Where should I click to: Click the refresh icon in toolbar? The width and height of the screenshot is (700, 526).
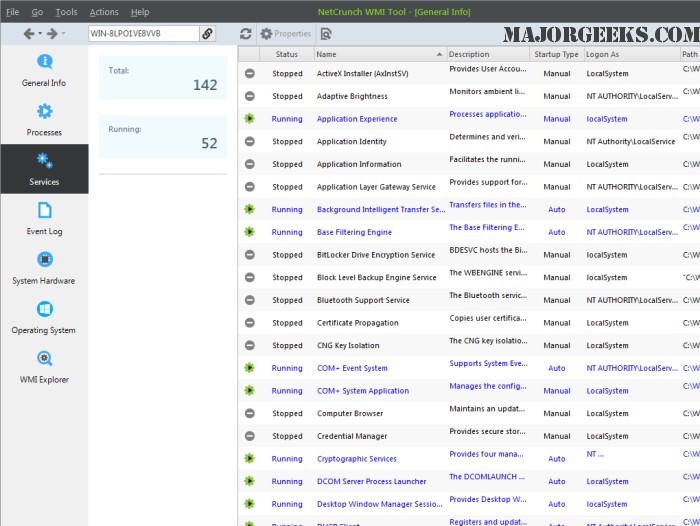(x=246, y=33)
